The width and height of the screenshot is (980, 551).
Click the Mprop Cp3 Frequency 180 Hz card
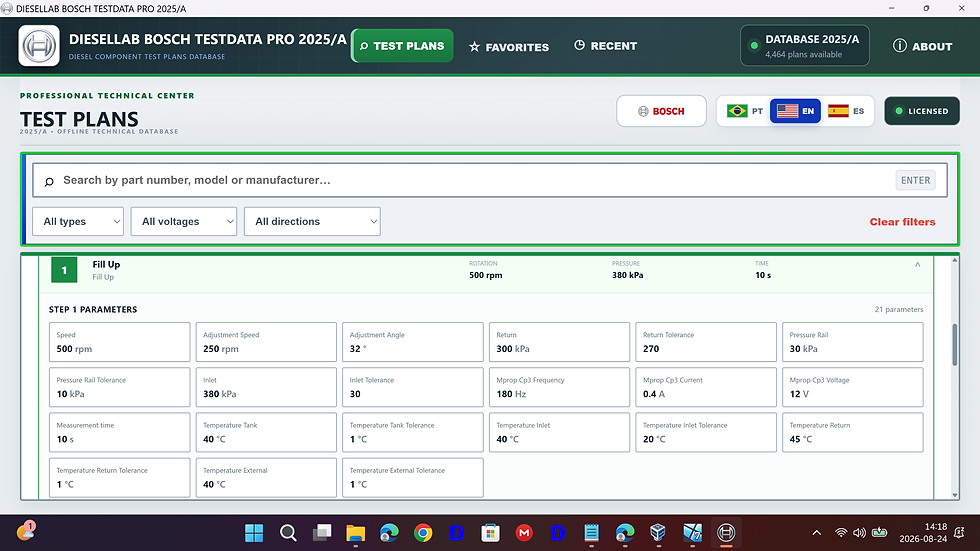tap(559, 387)
